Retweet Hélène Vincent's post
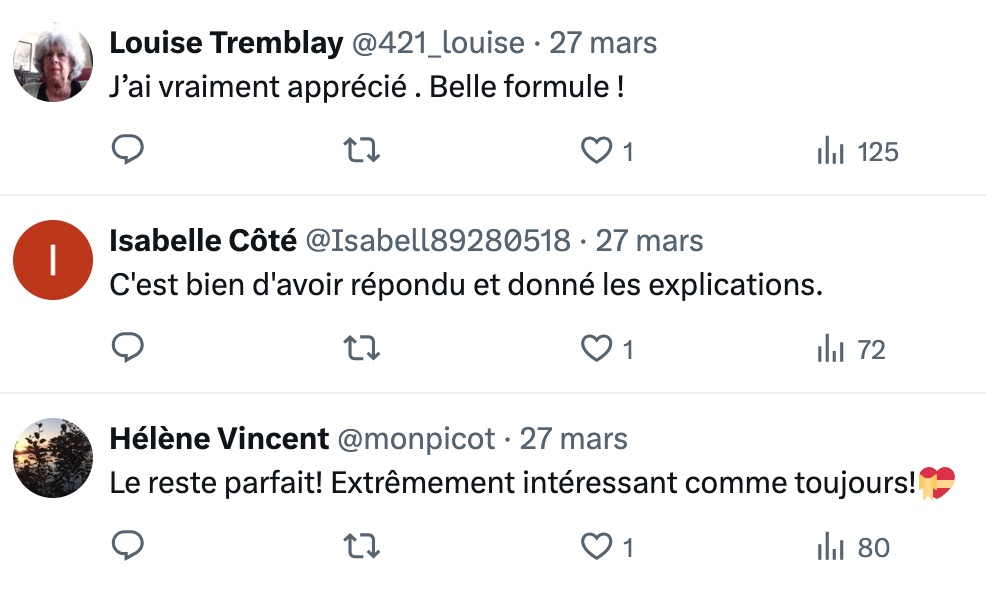Image resolution: width=986 pixels, height=590 pixels. 361,546
